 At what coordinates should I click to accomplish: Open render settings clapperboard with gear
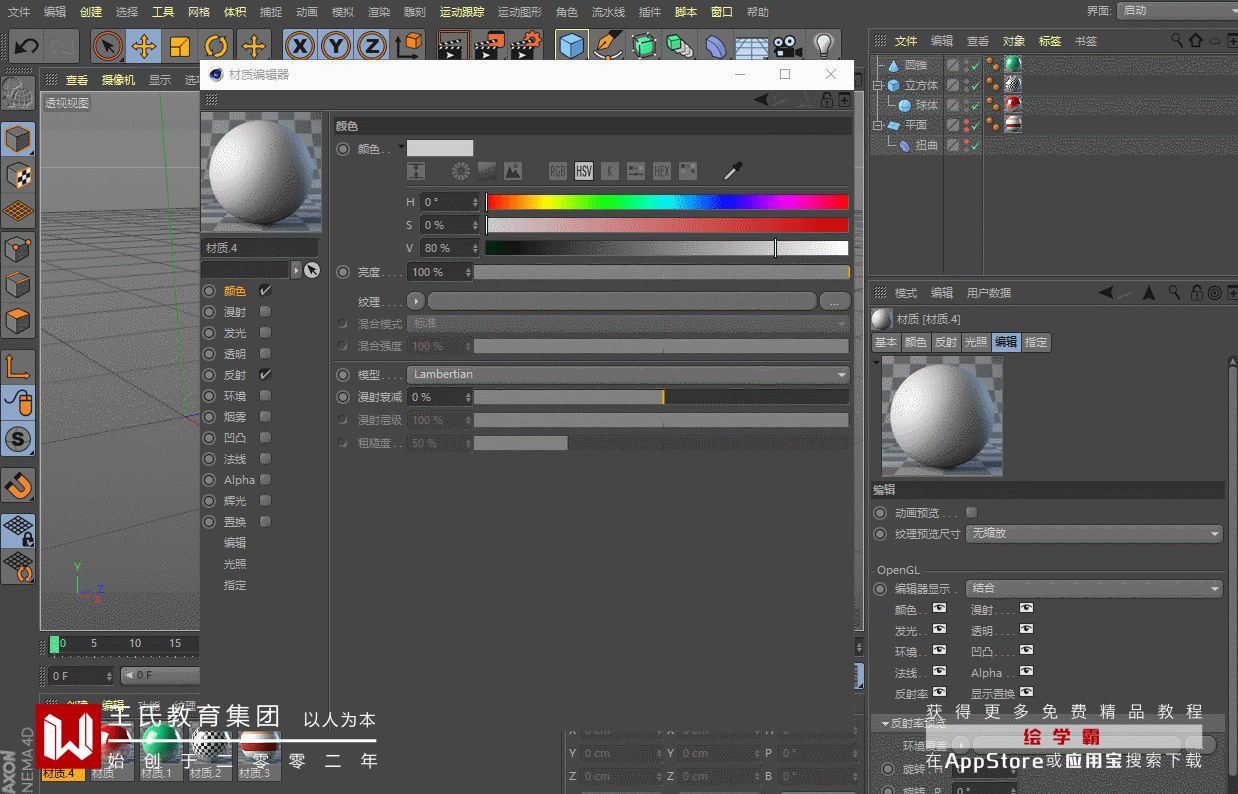[x=525, y=46]
